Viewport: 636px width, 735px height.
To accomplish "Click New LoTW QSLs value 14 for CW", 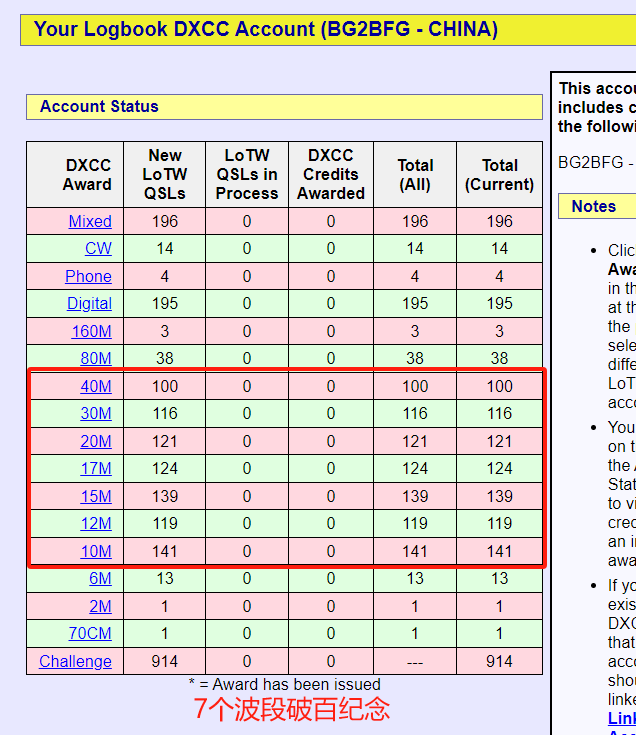I will pos(165,248).
